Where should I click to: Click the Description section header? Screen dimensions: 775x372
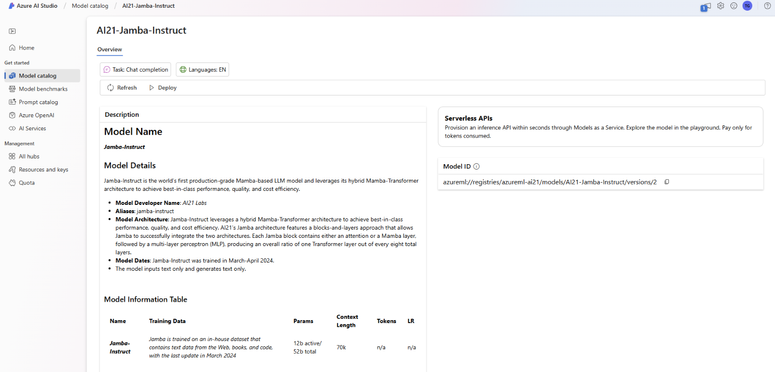point(122,114)
